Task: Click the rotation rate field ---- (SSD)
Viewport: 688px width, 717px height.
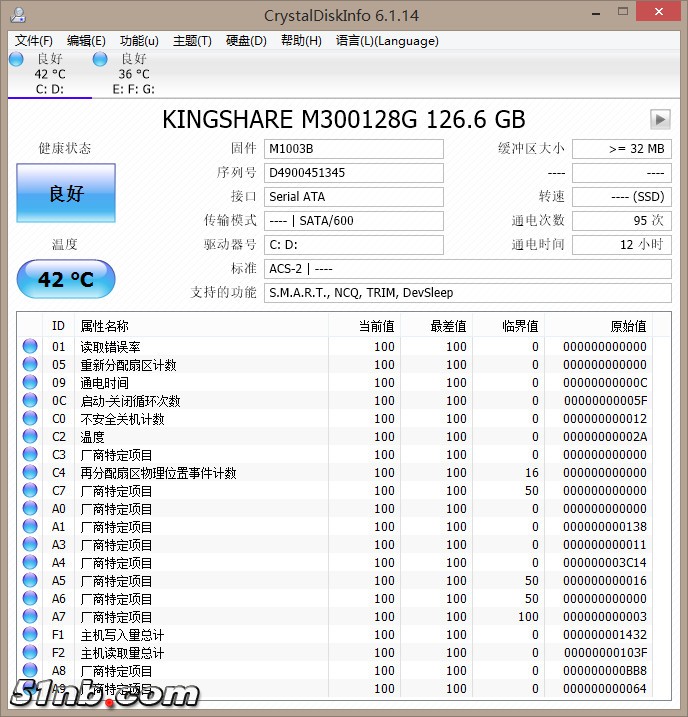Action: (622, 197)
